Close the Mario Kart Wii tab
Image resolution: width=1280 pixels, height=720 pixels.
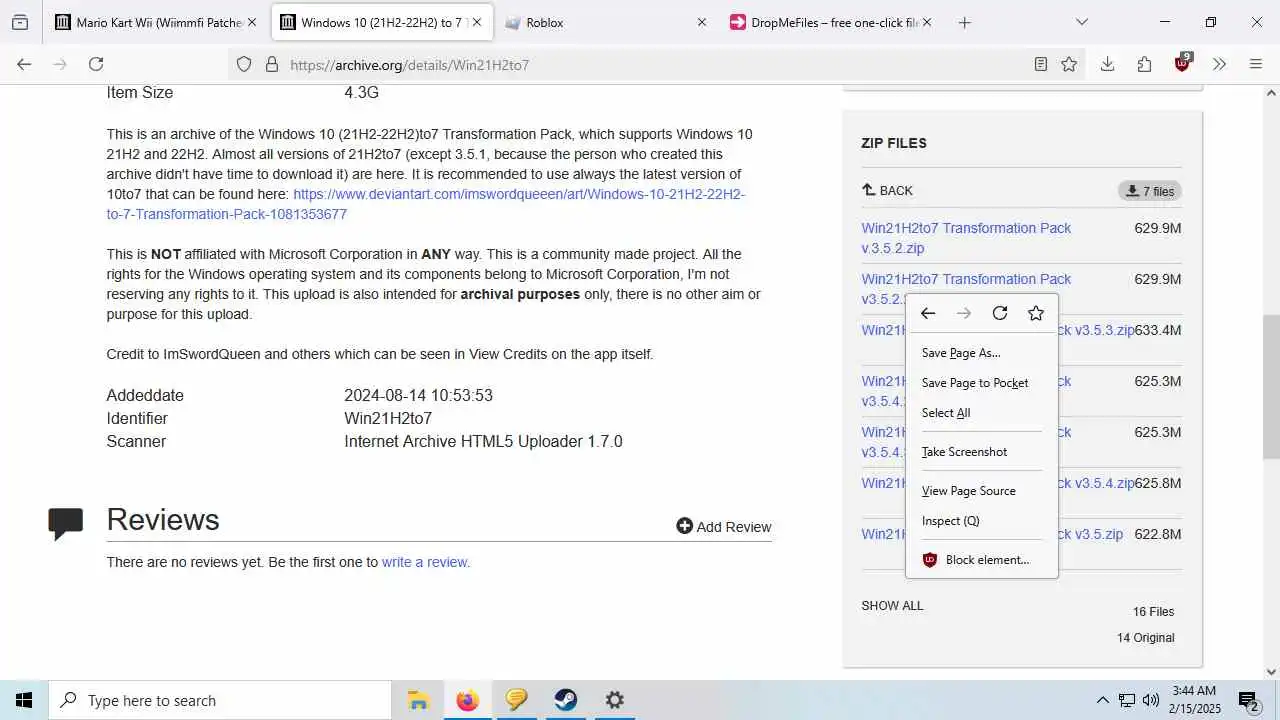pos(251,22)
